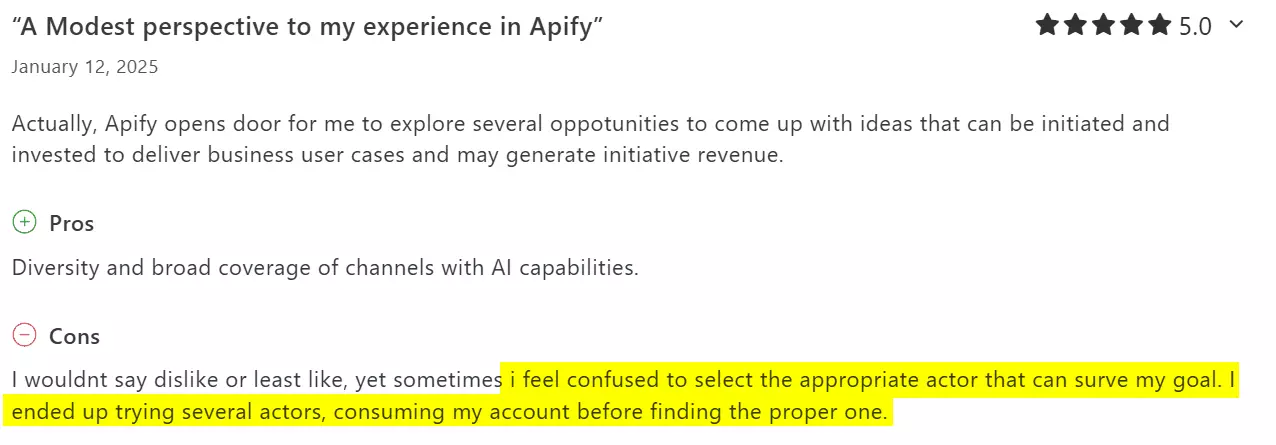Select the fifth rating star
This screenshot has width=1276, height=445.
pyautogui.click(x=1159, y=26)
